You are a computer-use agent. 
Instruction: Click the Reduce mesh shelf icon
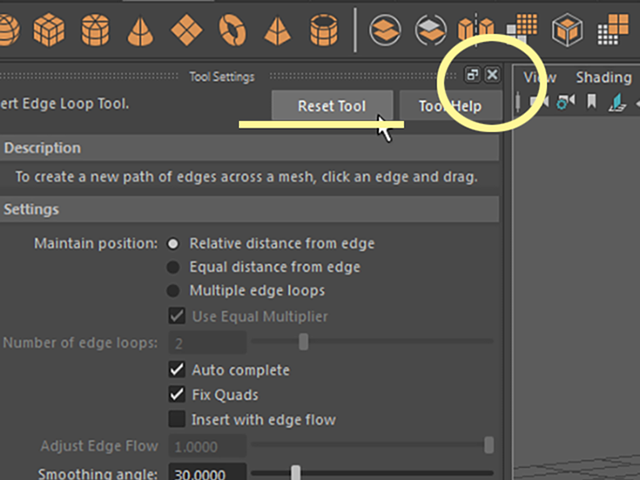tap(613, 29)
